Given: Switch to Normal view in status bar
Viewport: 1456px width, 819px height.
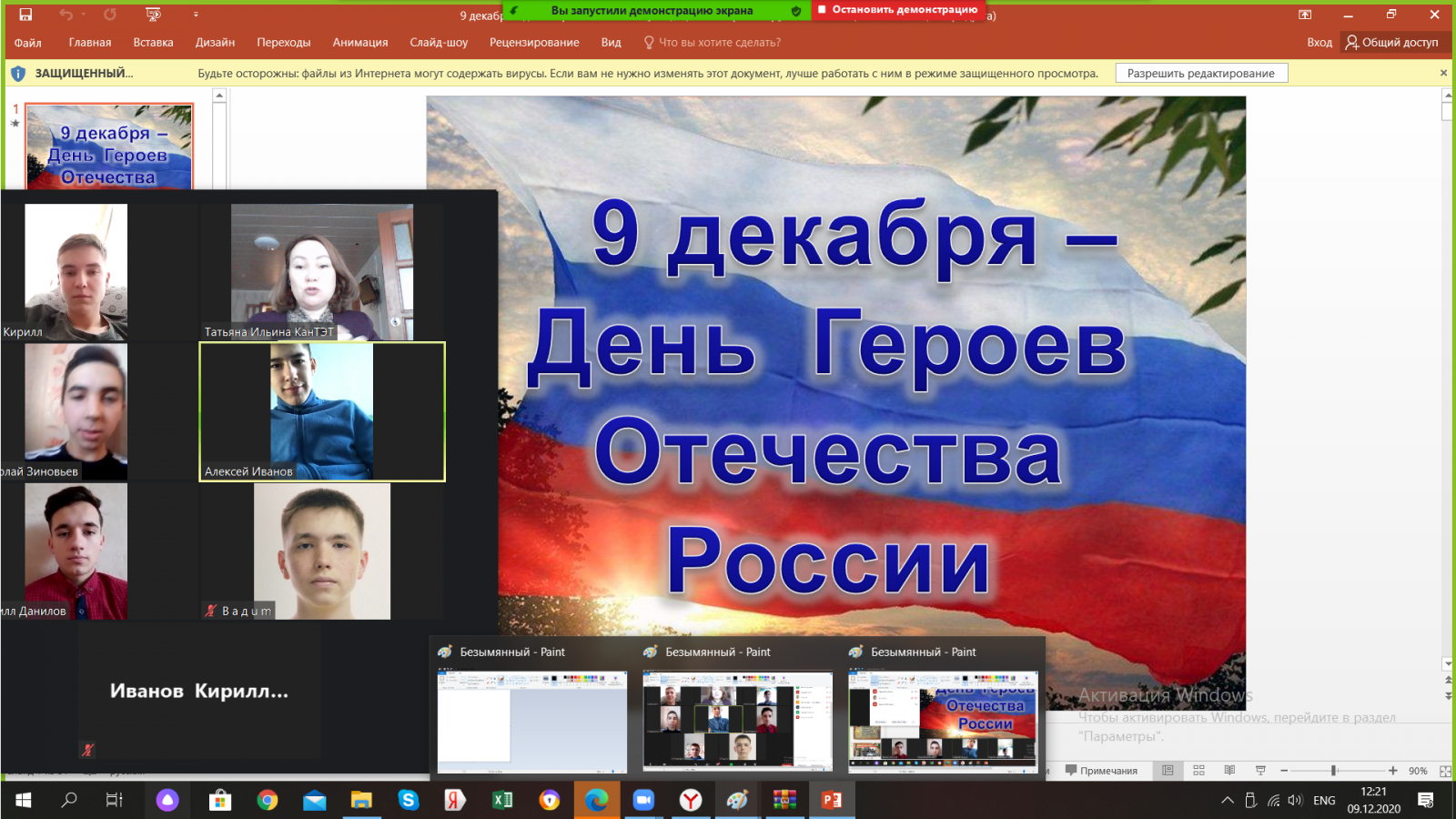Looking at the screenshot, I should tap(1168, 771).
